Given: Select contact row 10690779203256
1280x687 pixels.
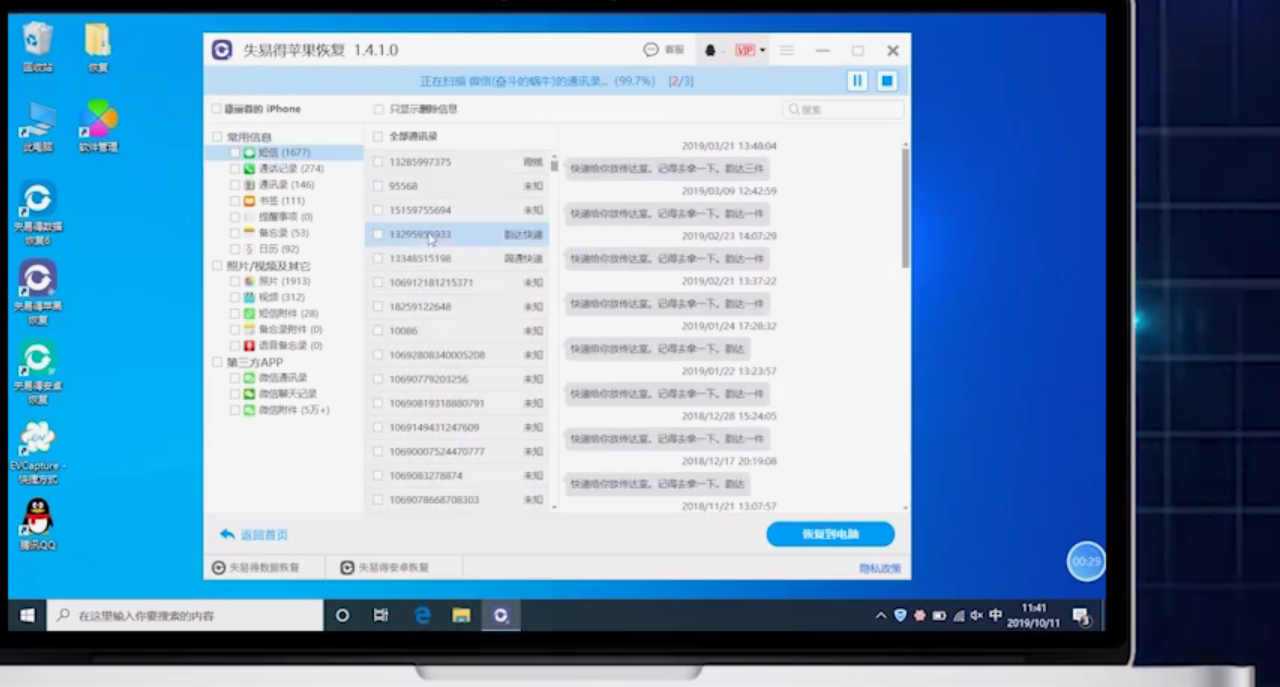Looking at the screenshot, I should pos(456,379).
